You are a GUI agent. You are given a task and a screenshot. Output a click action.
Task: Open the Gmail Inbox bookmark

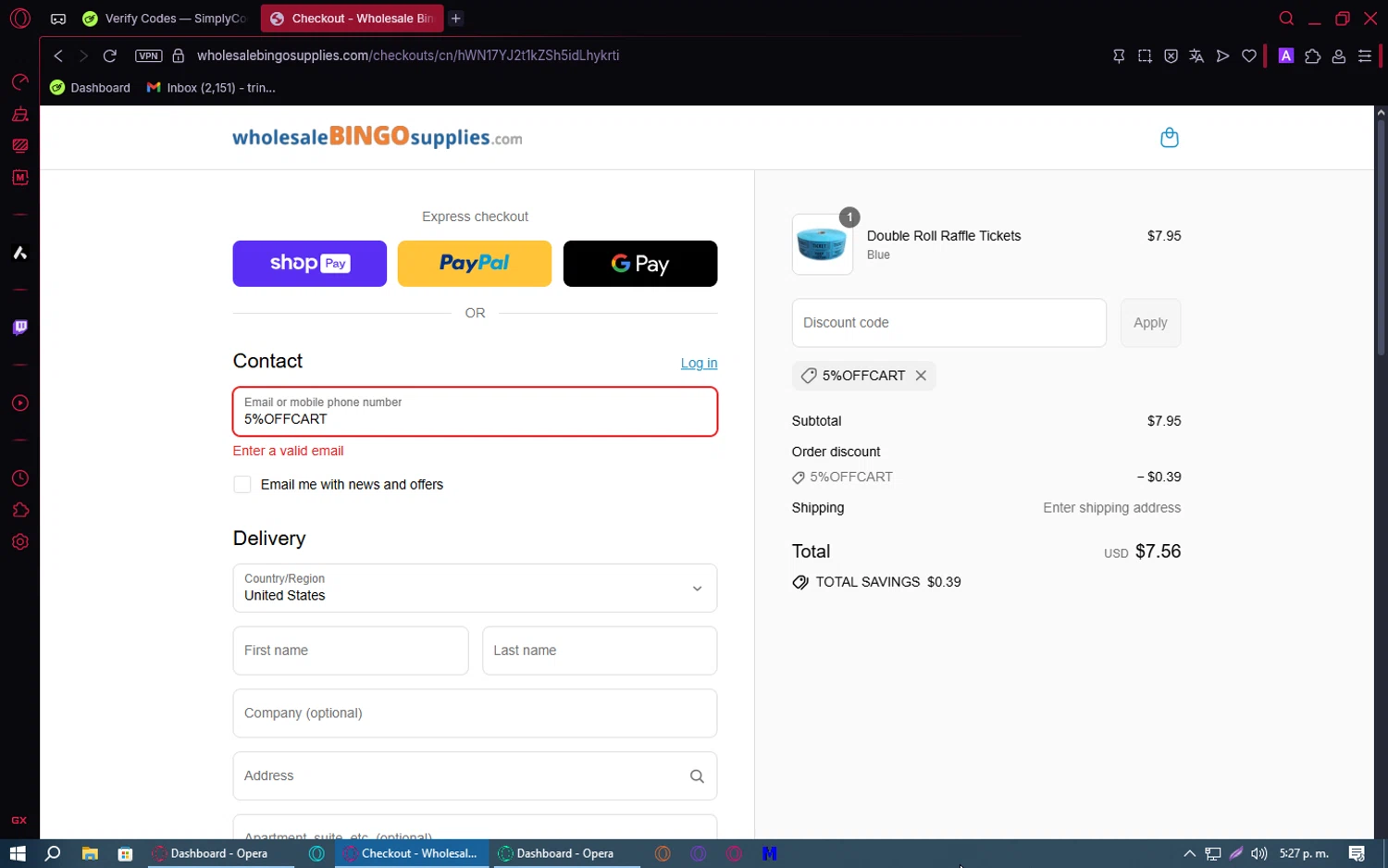click(212, 88)
